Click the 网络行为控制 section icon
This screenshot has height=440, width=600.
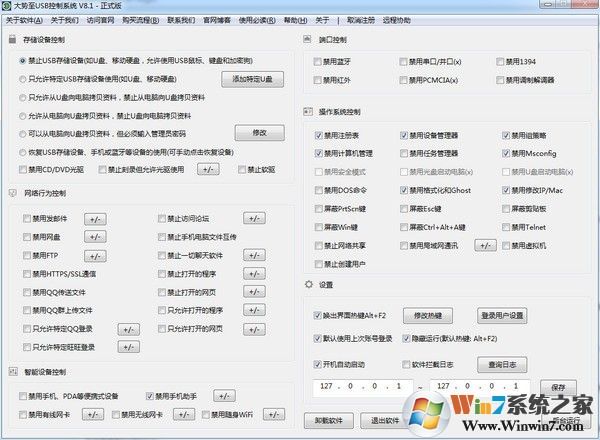[x=13, y=193]
